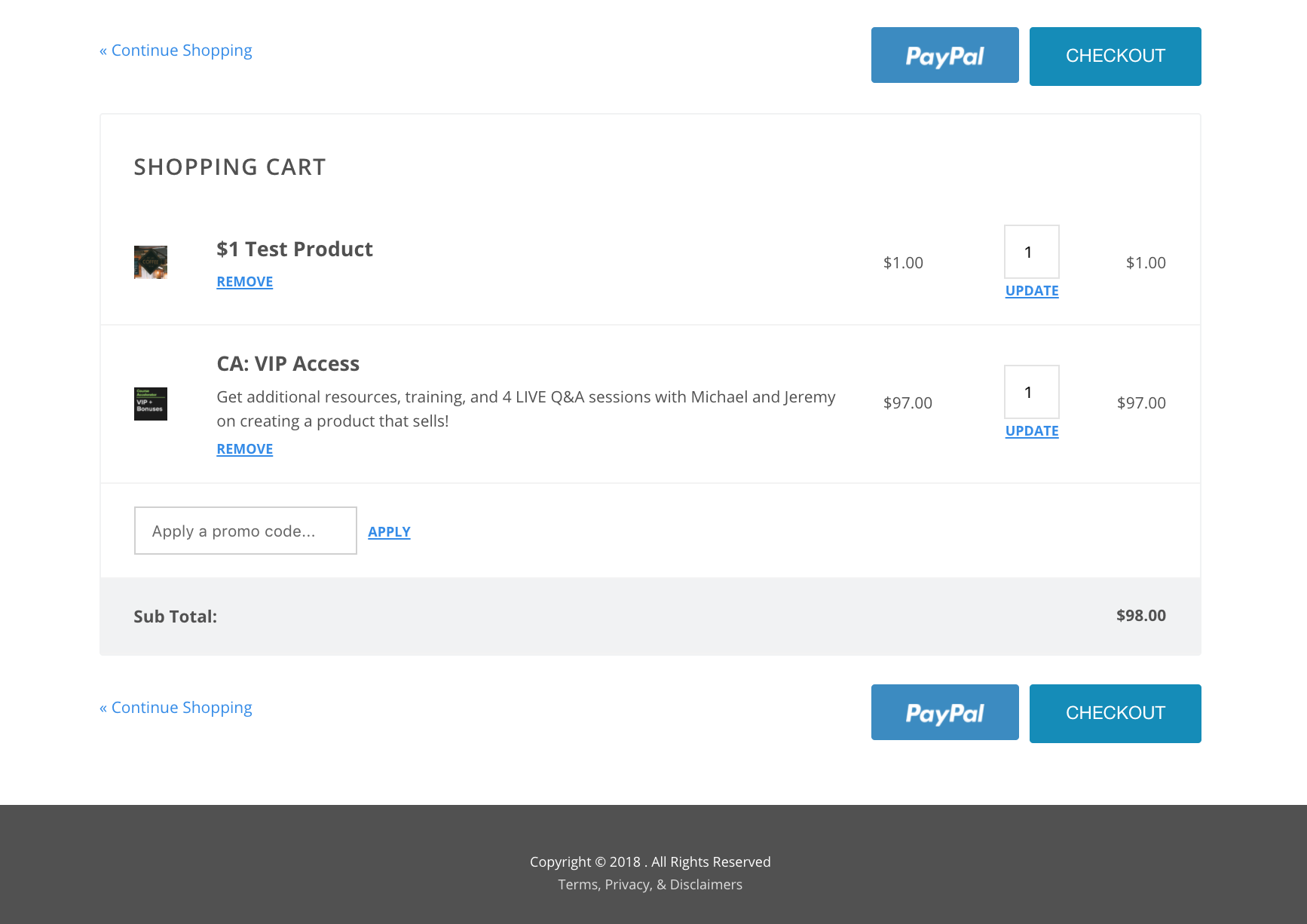Open Terms, Privacy, & Disclaimers footer link
This screenshot has width=1307, height=924.
point(650,885)
